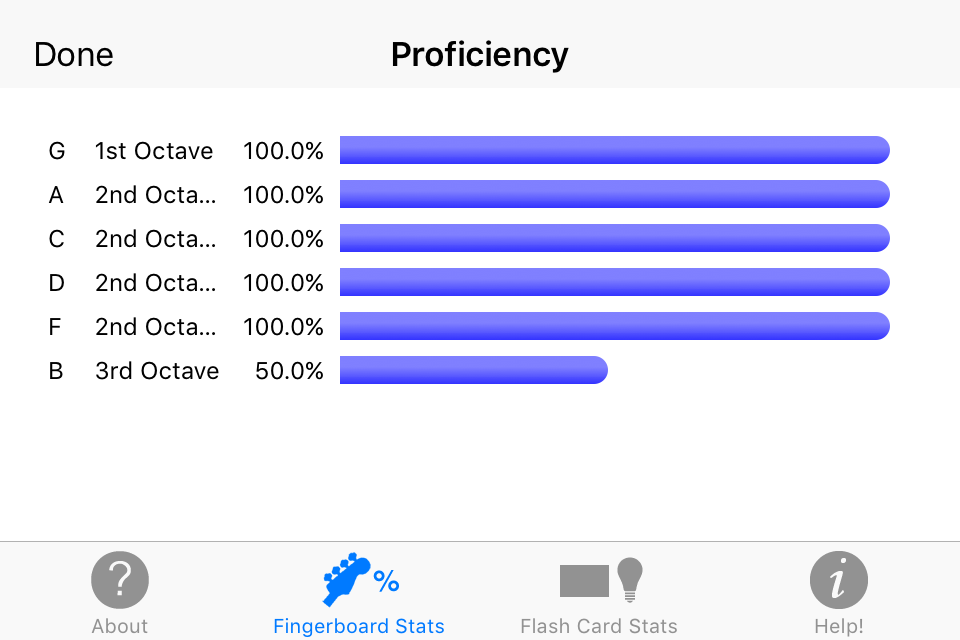The image size is (960, 640).
Task: Tap the C 2nd Octave progress bar
Action: pos(614,238)
